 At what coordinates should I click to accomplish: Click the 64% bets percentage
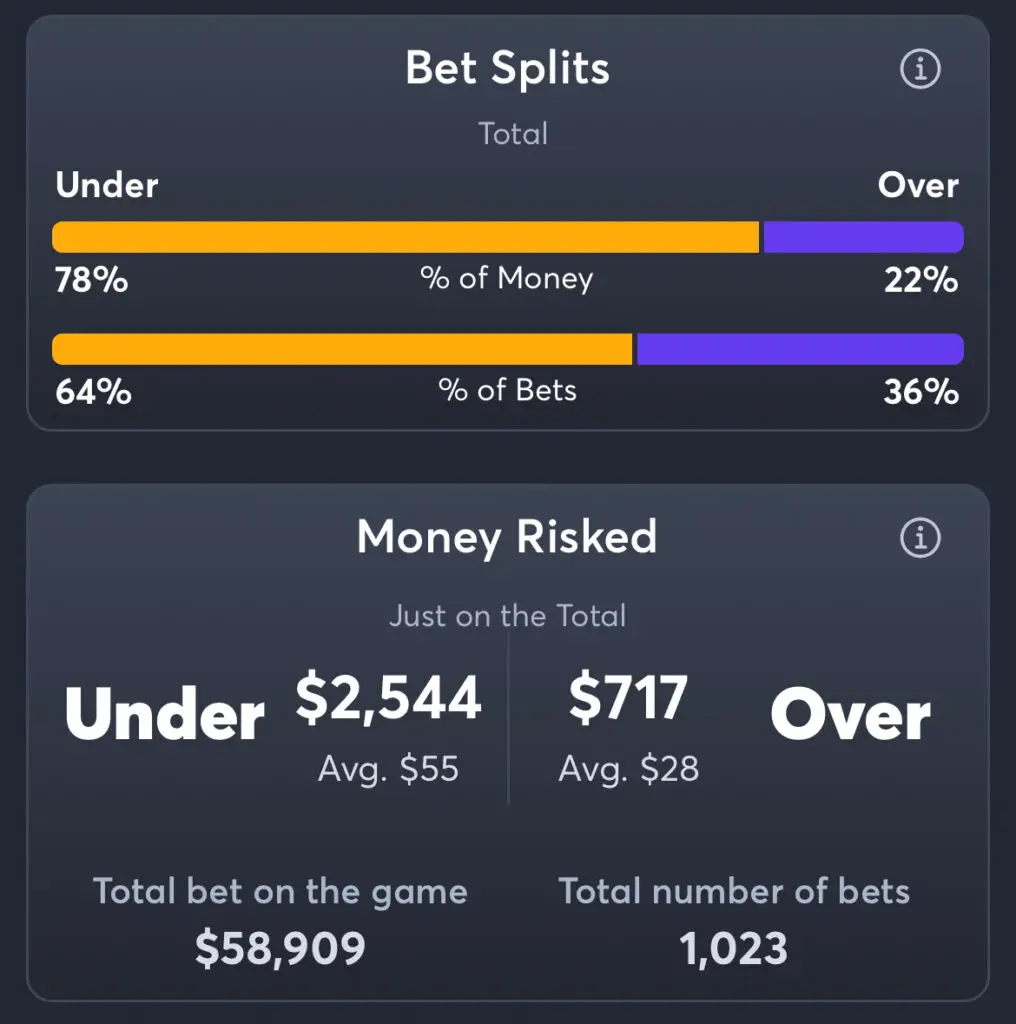click(x=93, y=392)
